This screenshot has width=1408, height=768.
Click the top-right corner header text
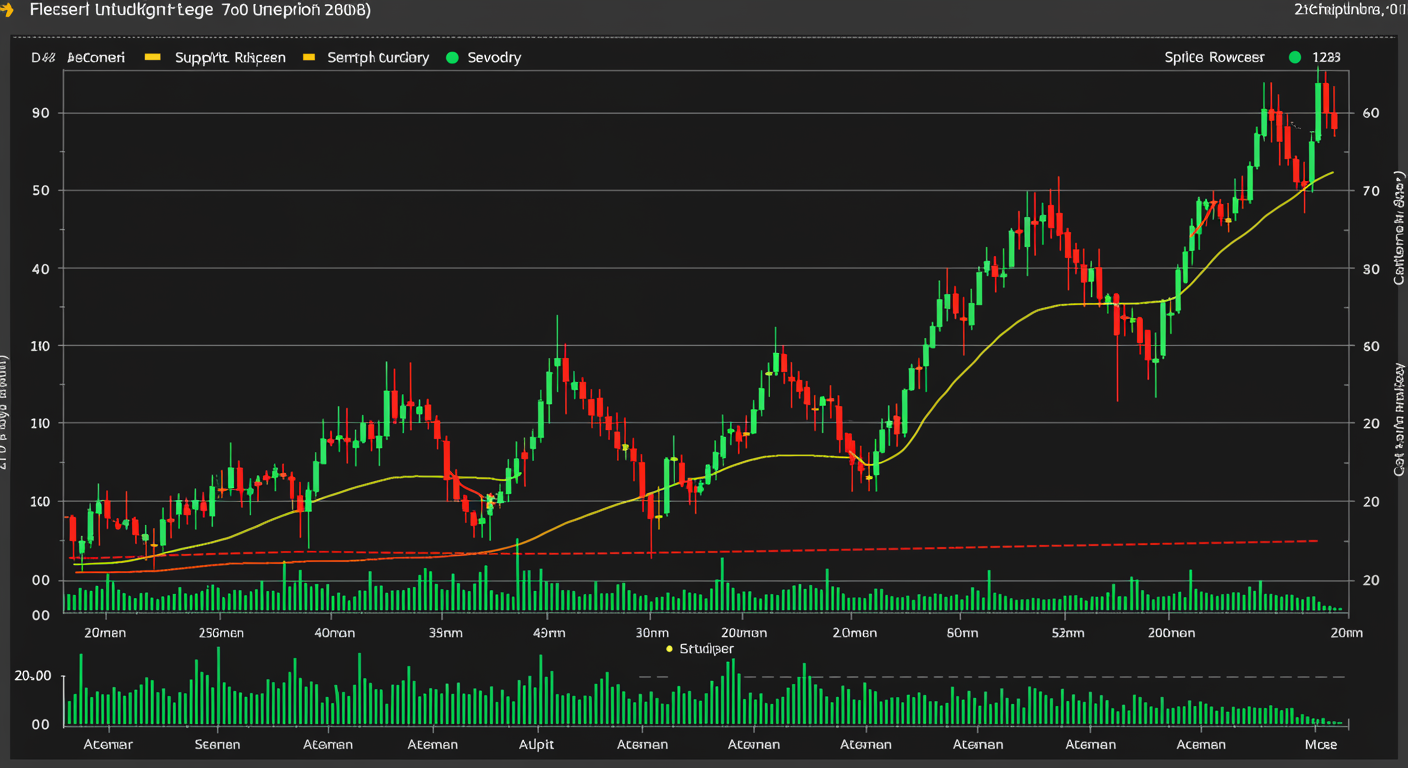[1340, 10]
